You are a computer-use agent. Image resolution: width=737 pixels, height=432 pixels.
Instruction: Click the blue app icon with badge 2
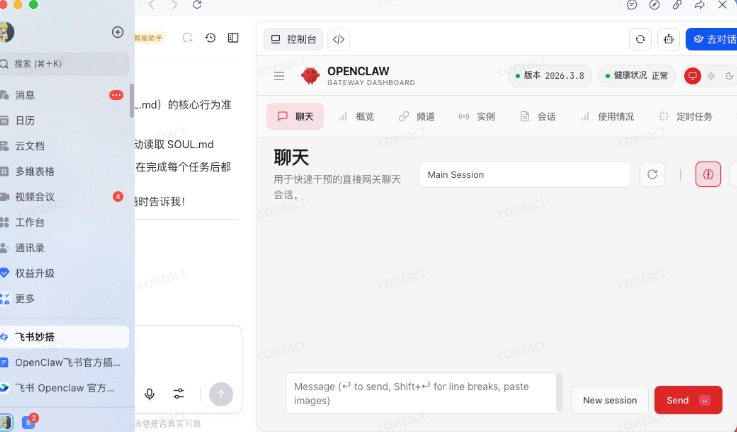tap(29, 422)
